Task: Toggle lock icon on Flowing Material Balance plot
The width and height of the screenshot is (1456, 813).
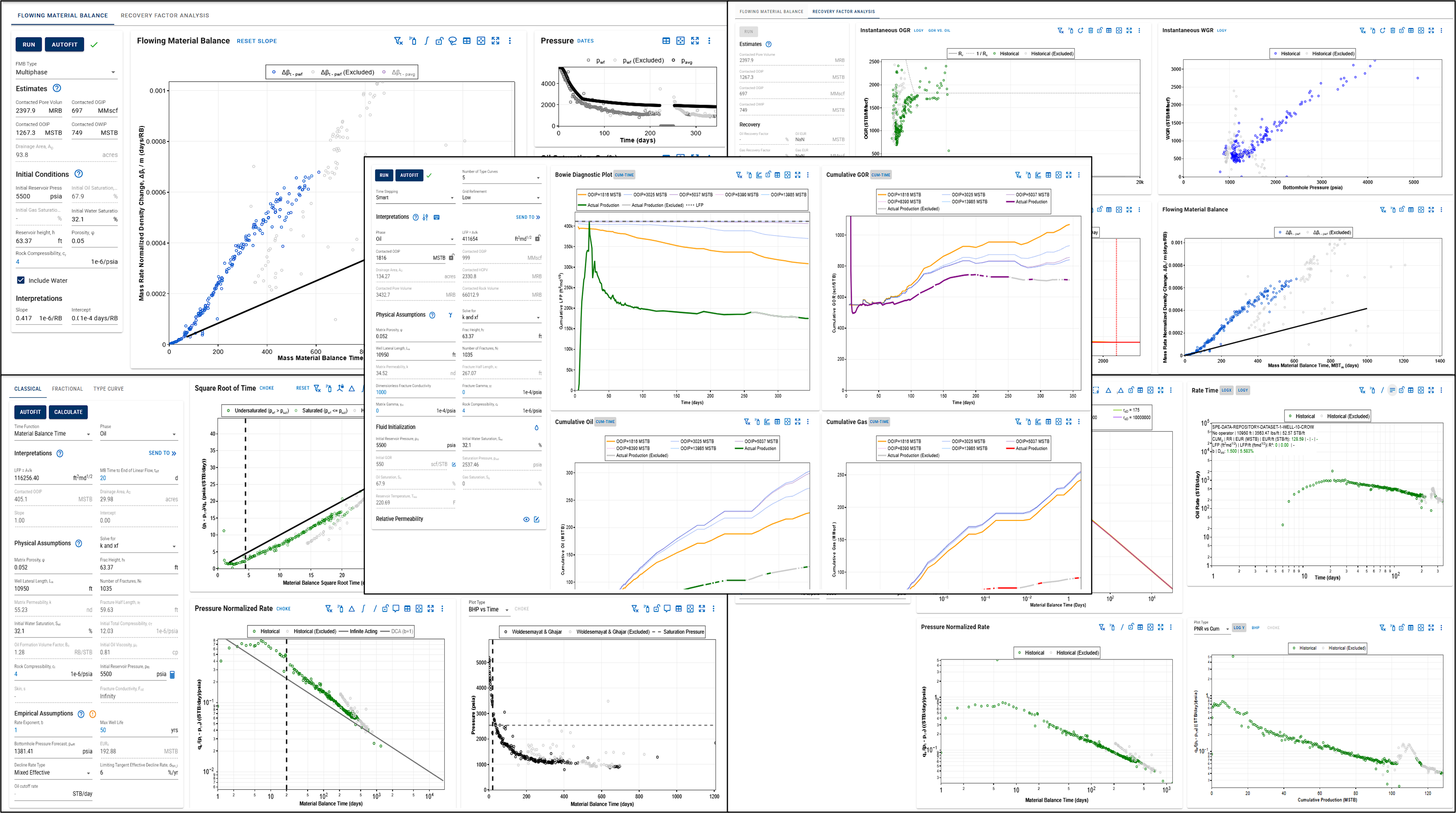Action: [x=439, y=41]
